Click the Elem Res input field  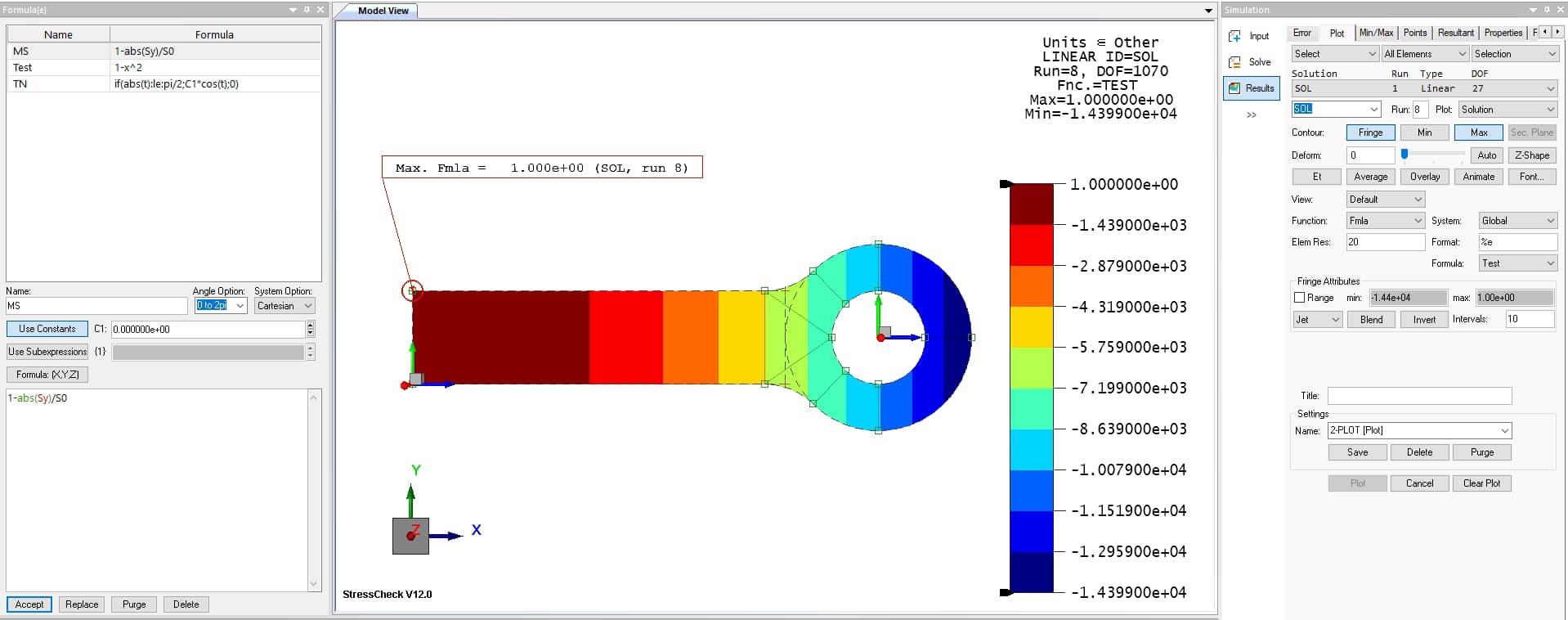pos(1385,242)
